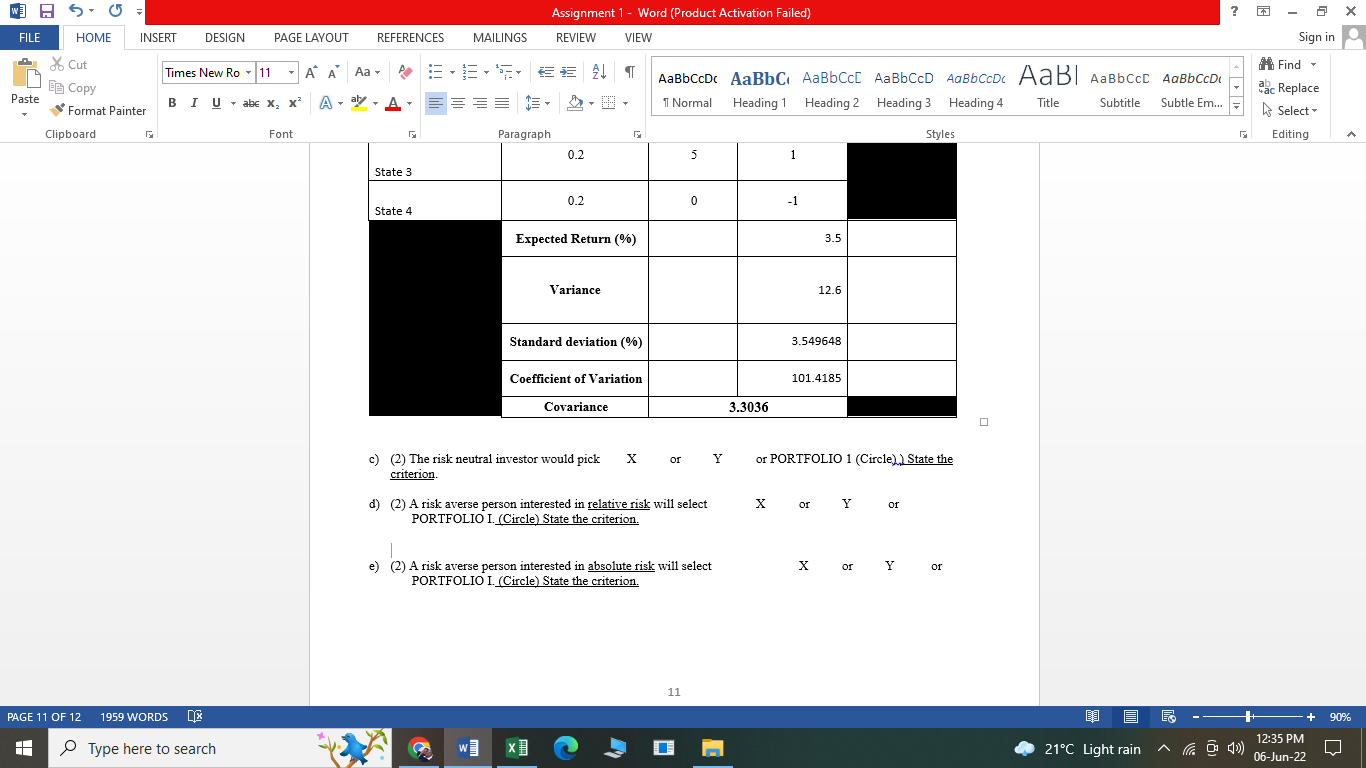Screen dimensions: 1366x768
Task: Open the font size dropdown
Action: click(291, 72)
